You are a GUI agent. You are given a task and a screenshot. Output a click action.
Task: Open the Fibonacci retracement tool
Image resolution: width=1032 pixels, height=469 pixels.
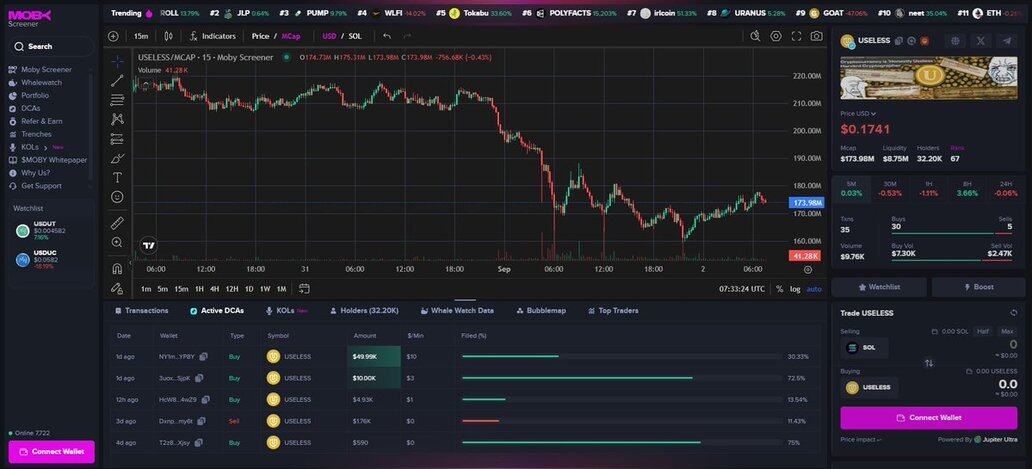pyautogui.click(x=117, y=100)
